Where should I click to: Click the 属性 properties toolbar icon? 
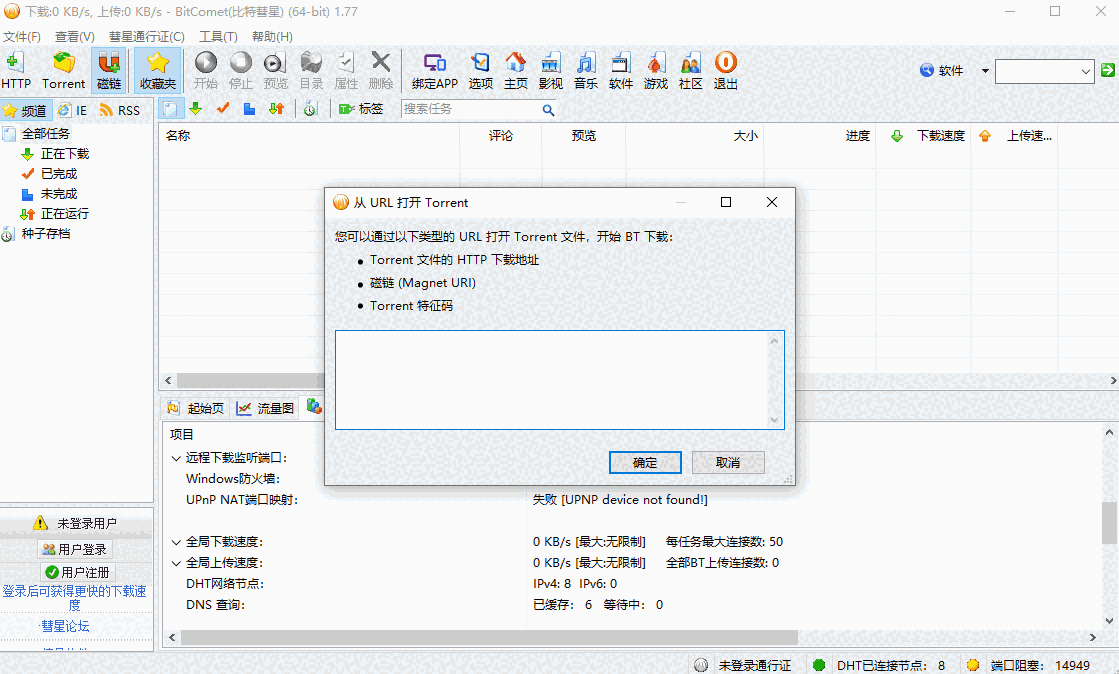(x=346, y=70)
